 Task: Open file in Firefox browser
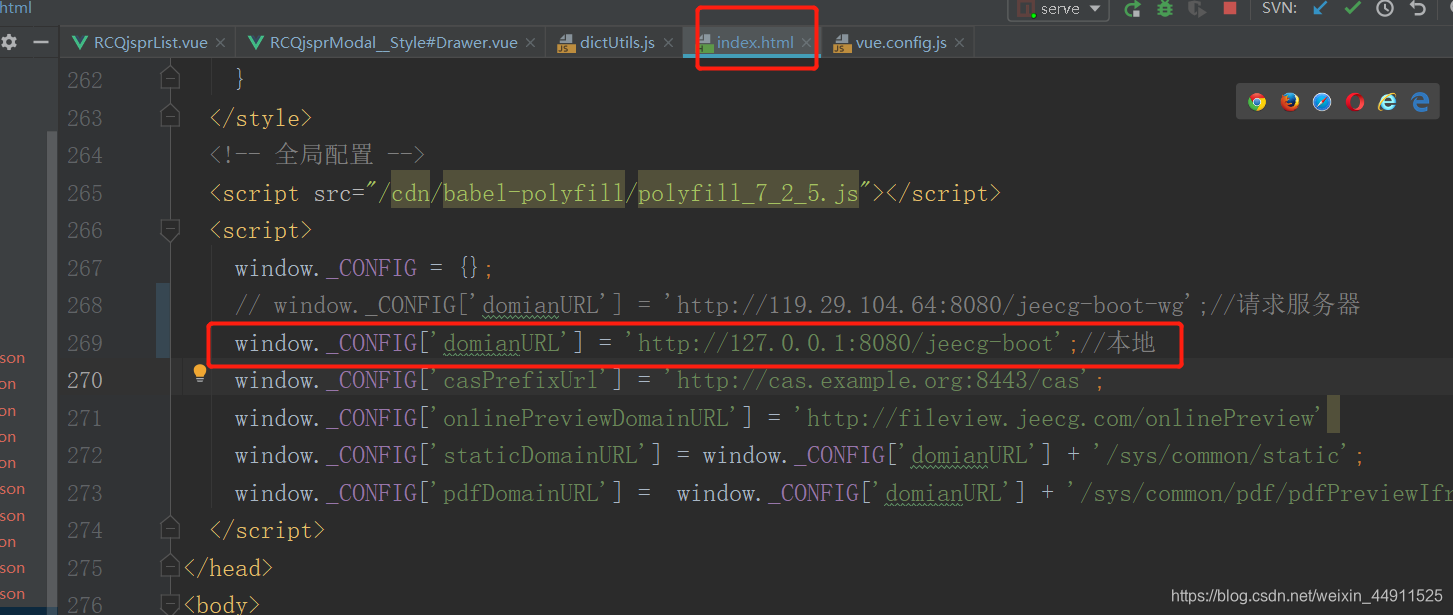(1290, 101)
